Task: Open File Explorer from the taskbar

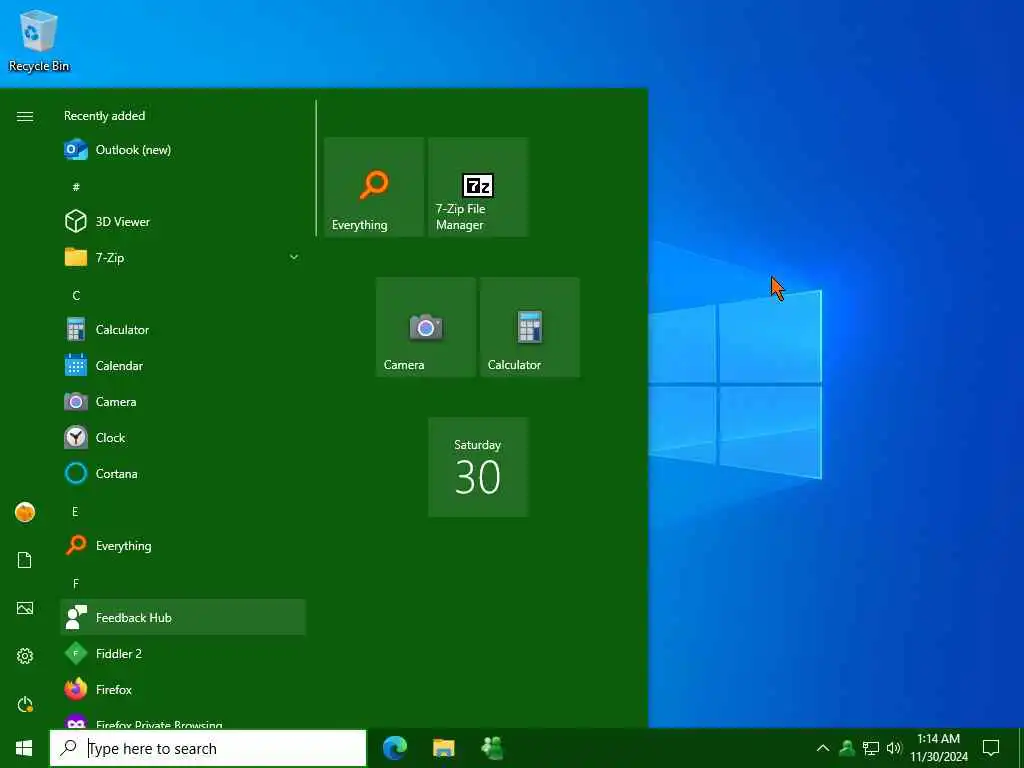Action: coord(444,748)
